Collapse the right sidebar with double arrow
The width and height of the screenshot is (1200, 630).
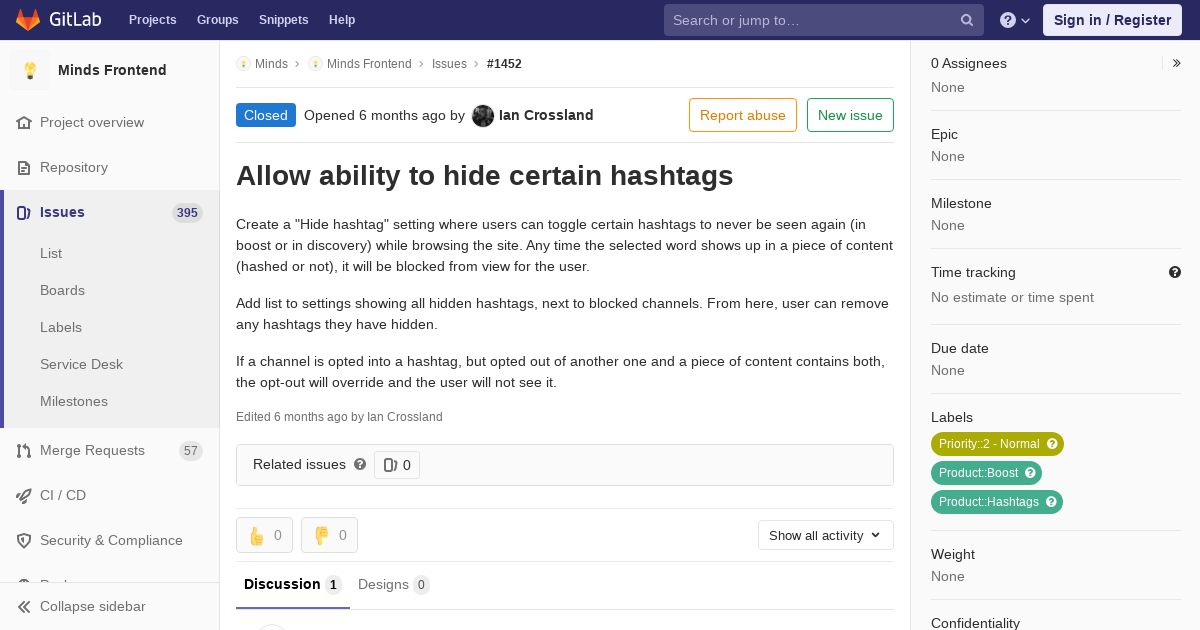1176,63
